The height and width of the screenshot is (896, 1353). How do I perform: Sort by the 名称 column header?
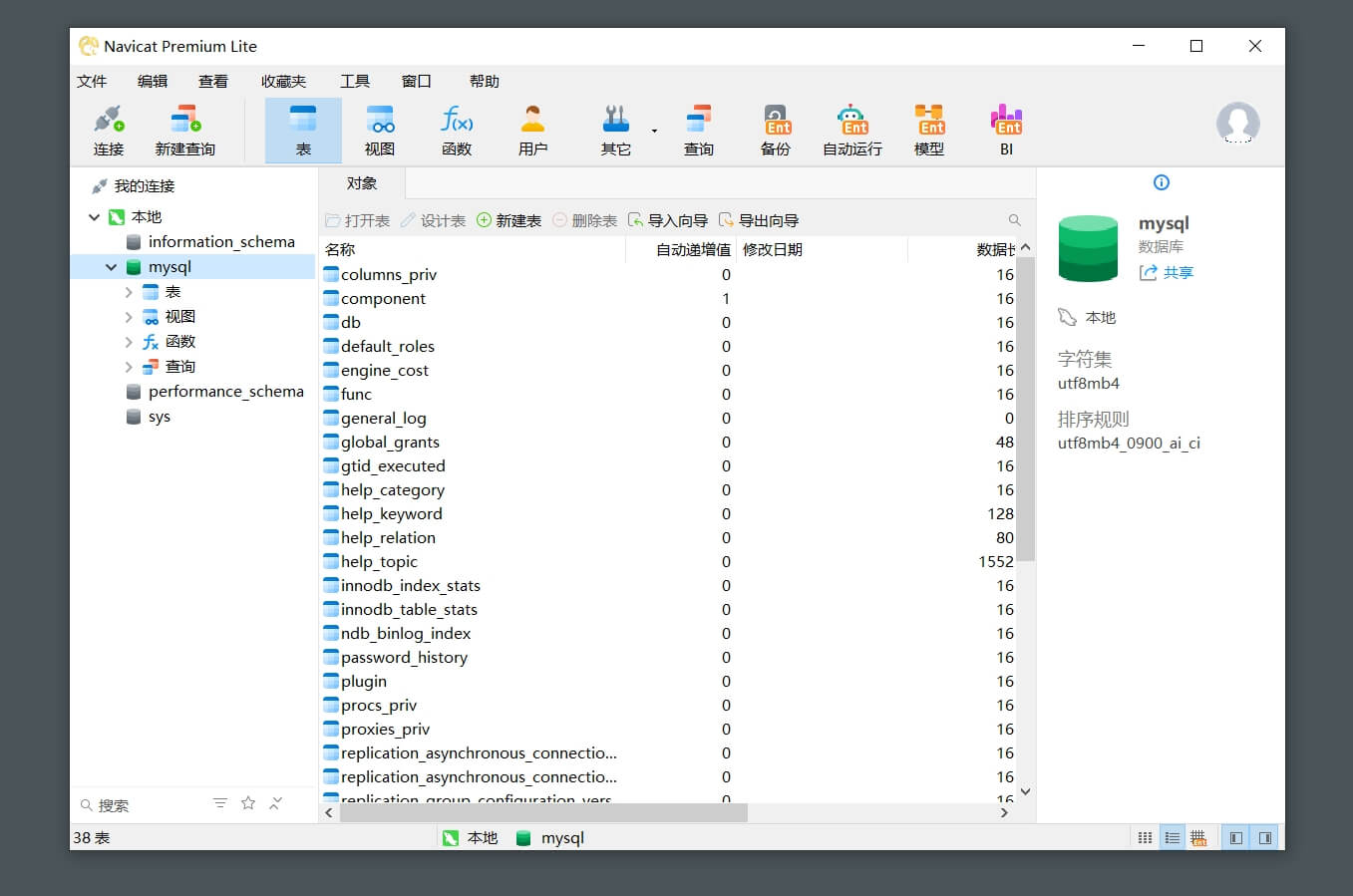coord(473,249)
